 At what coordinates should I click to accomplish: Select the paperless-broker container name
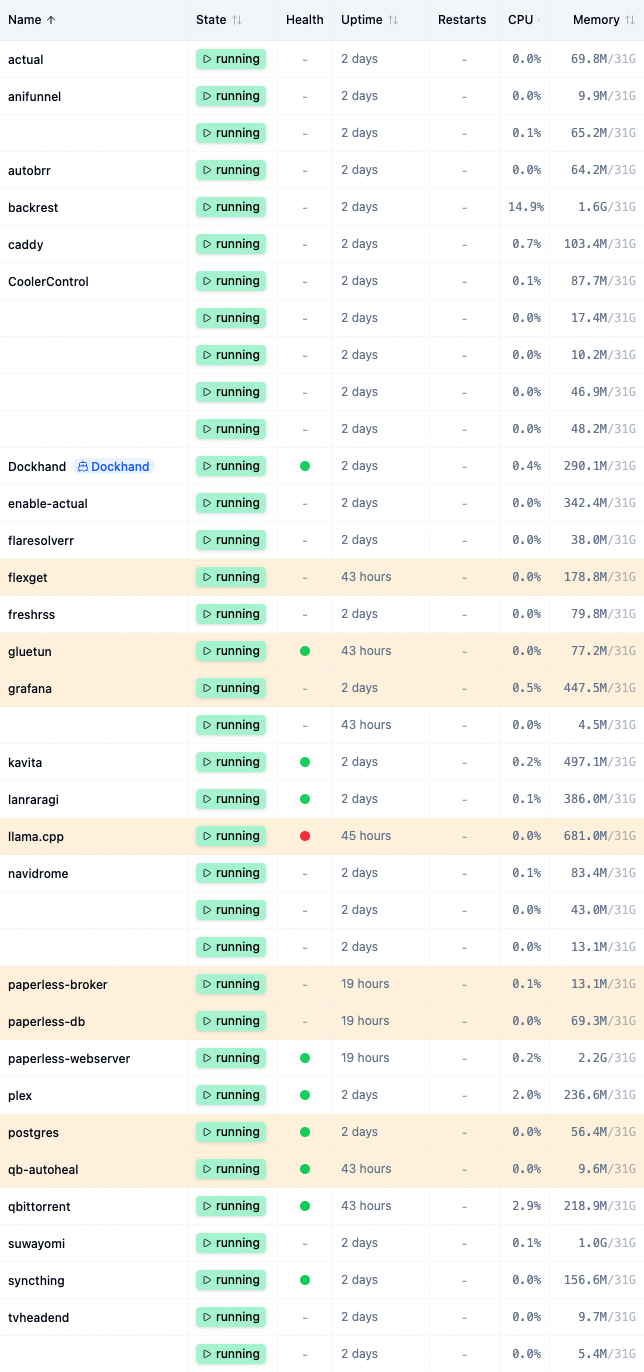click(x=58, y=985)
